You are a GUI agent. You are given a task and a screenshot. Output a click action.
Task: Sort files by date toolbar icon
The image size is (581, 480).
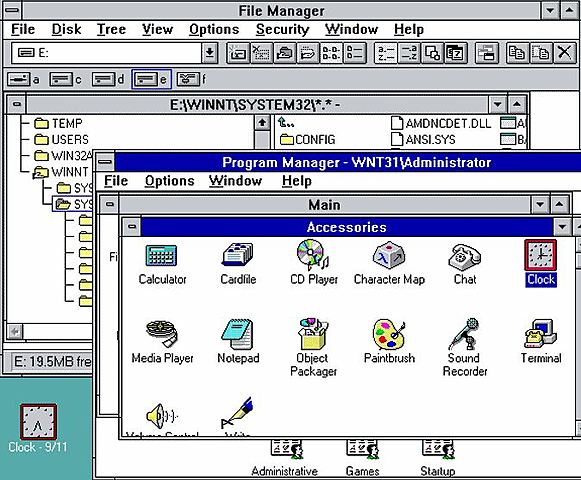(x=455, y=53)
